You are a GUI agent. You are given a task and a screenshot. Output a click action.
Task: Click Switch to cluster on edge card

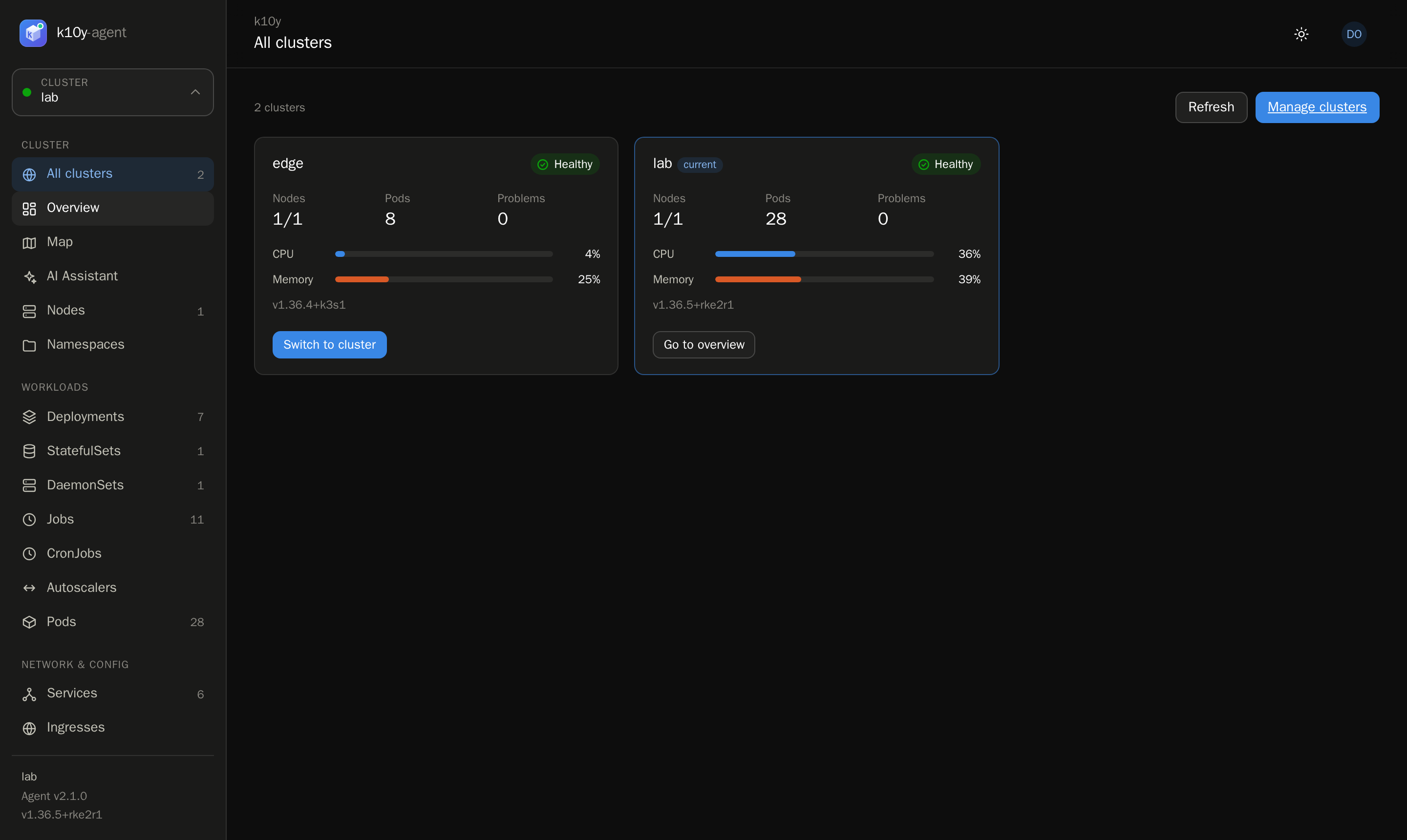(330, 345)
